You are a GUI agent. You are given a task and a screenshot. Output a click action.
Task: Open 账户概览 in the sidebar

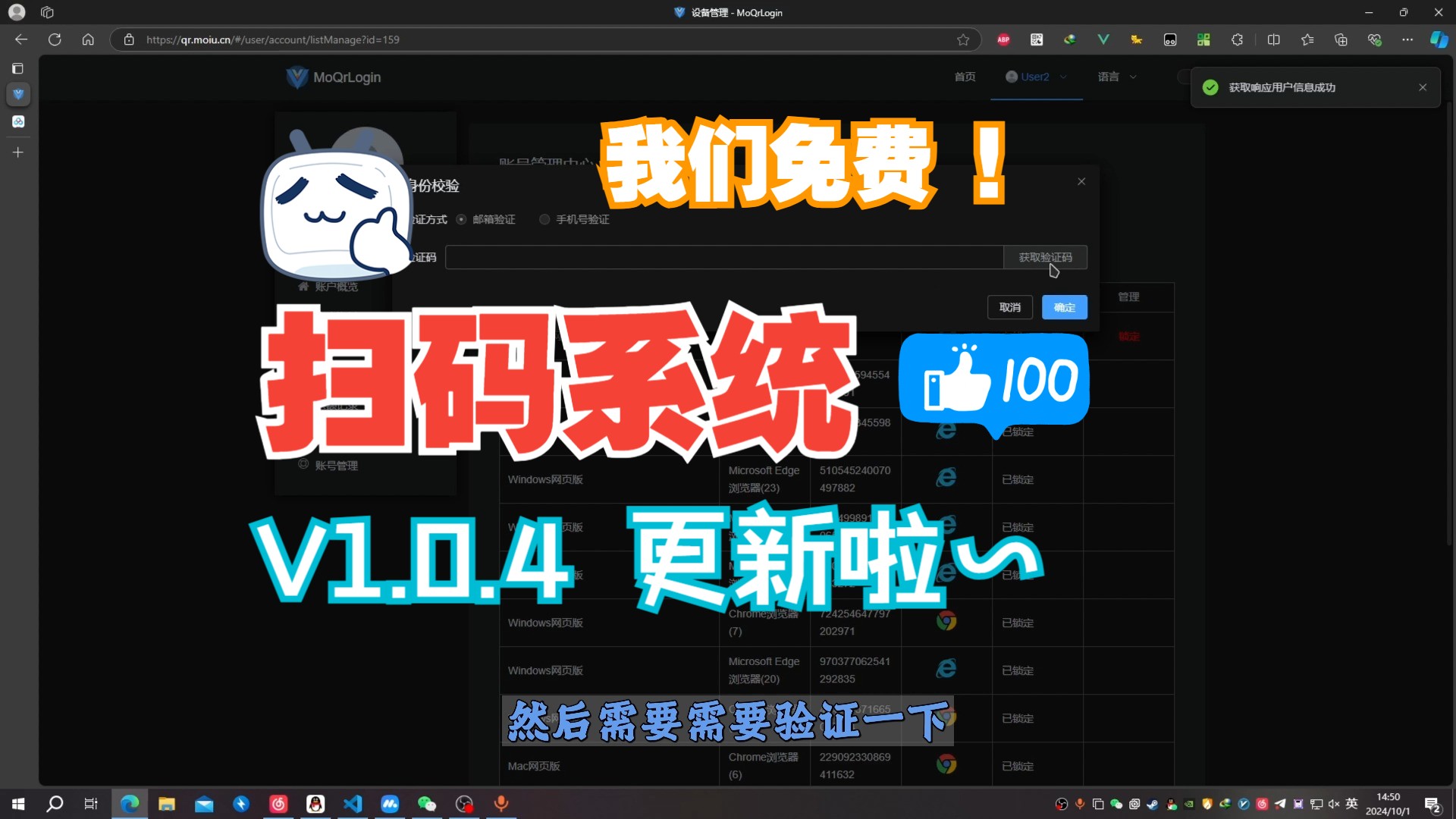pyautogui.click(x=328, y=286)
